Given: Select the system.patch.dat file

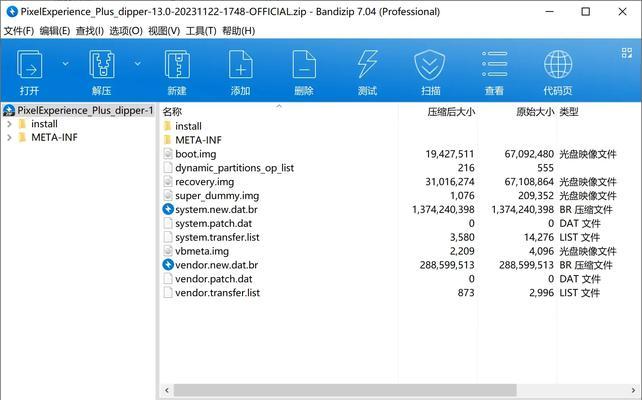Looking at the screenshot, I should (214, 224).
